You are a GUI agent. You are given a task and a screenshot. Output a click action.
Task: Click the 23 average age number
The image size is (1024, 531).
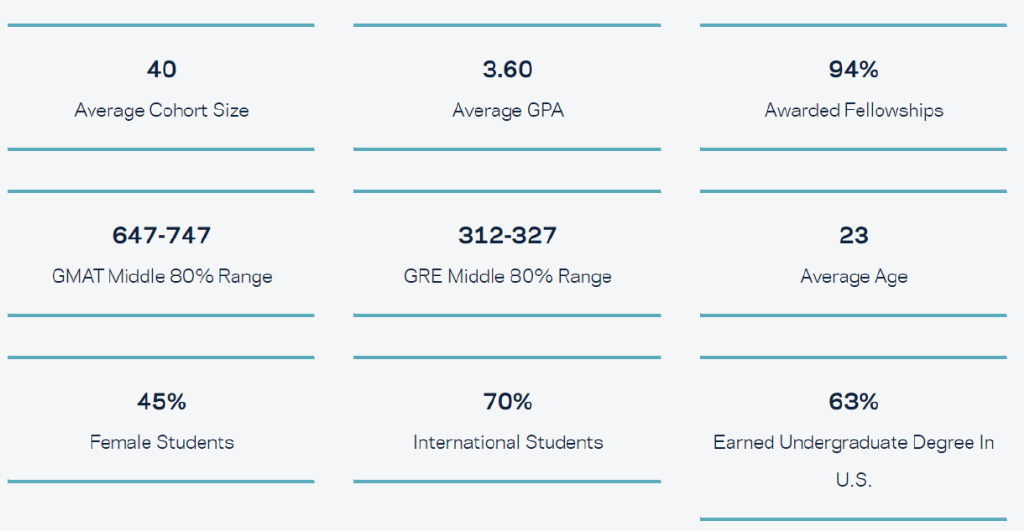coord(853,235)
